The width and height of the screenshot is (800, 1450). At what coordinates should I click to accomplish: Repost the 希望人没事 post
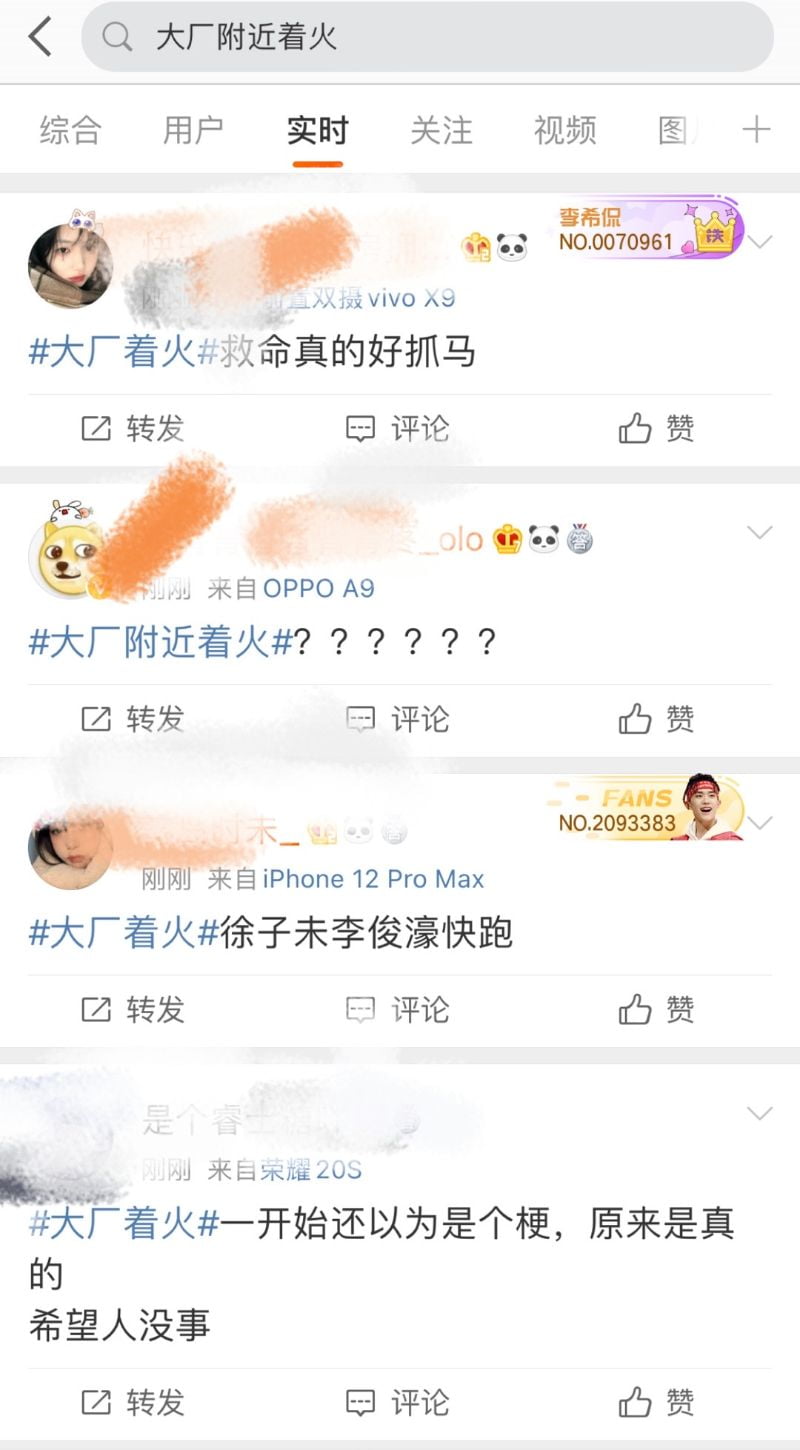click(133, 1403)
